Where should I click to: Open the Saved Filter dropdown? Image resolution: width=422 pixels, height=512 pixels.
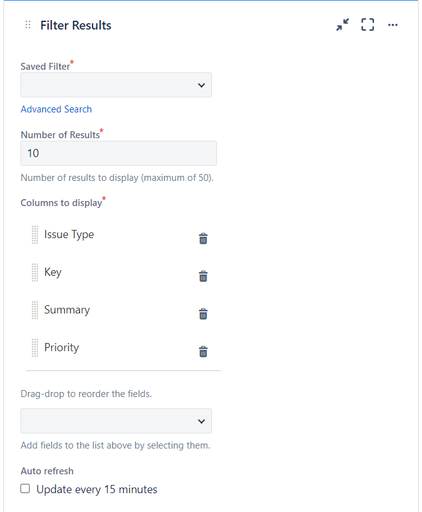(116, 85)
